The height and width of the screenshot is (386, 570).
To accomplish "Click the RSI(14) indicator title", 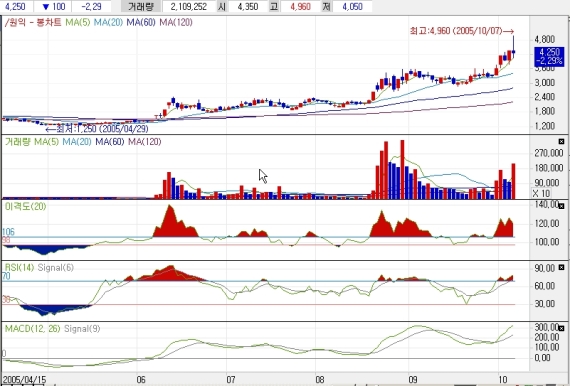I will pyautogui.click(x=19, y=268).
